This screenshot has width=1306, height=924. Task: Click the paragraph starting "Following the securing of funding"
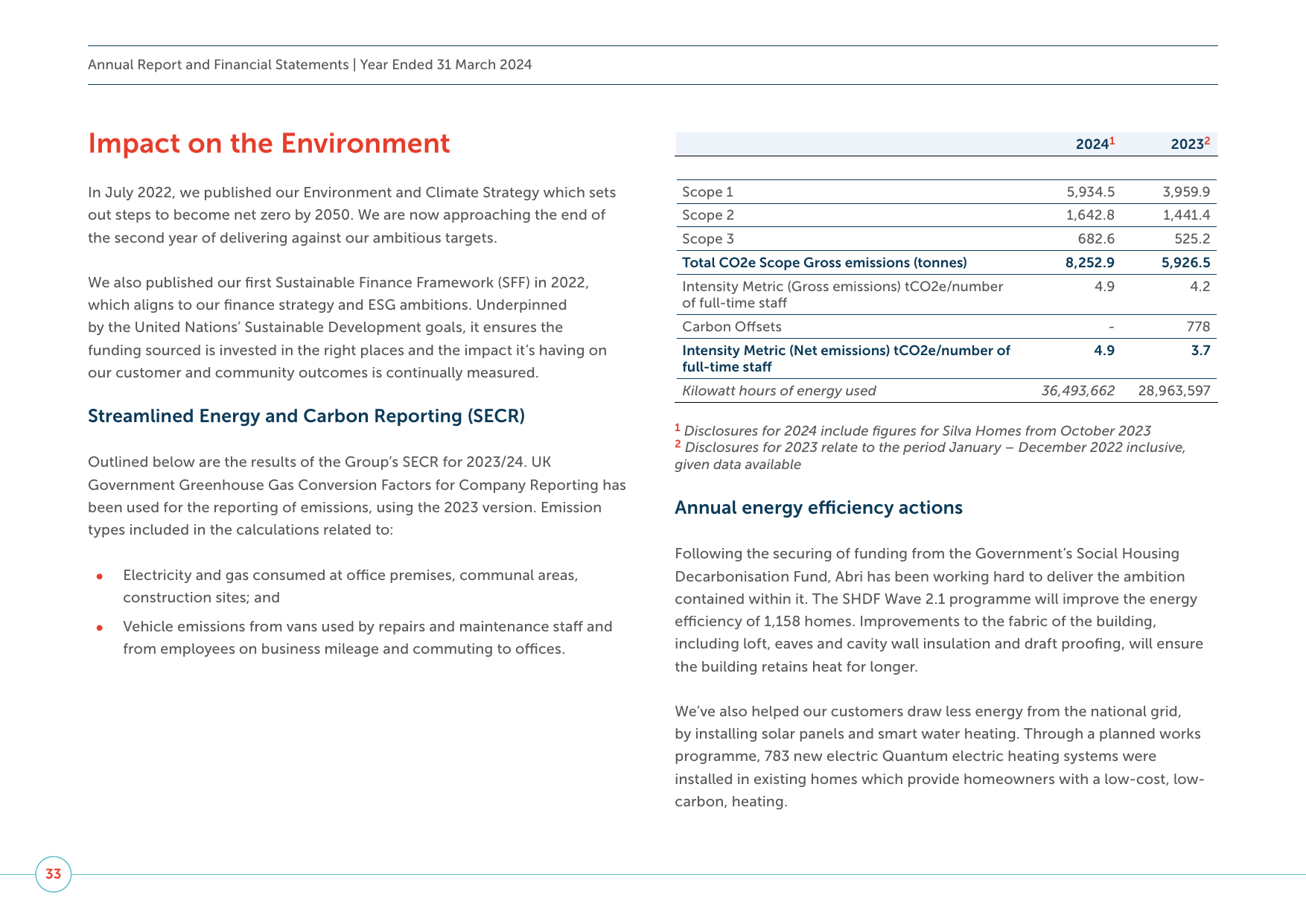[x=939, y=611]
